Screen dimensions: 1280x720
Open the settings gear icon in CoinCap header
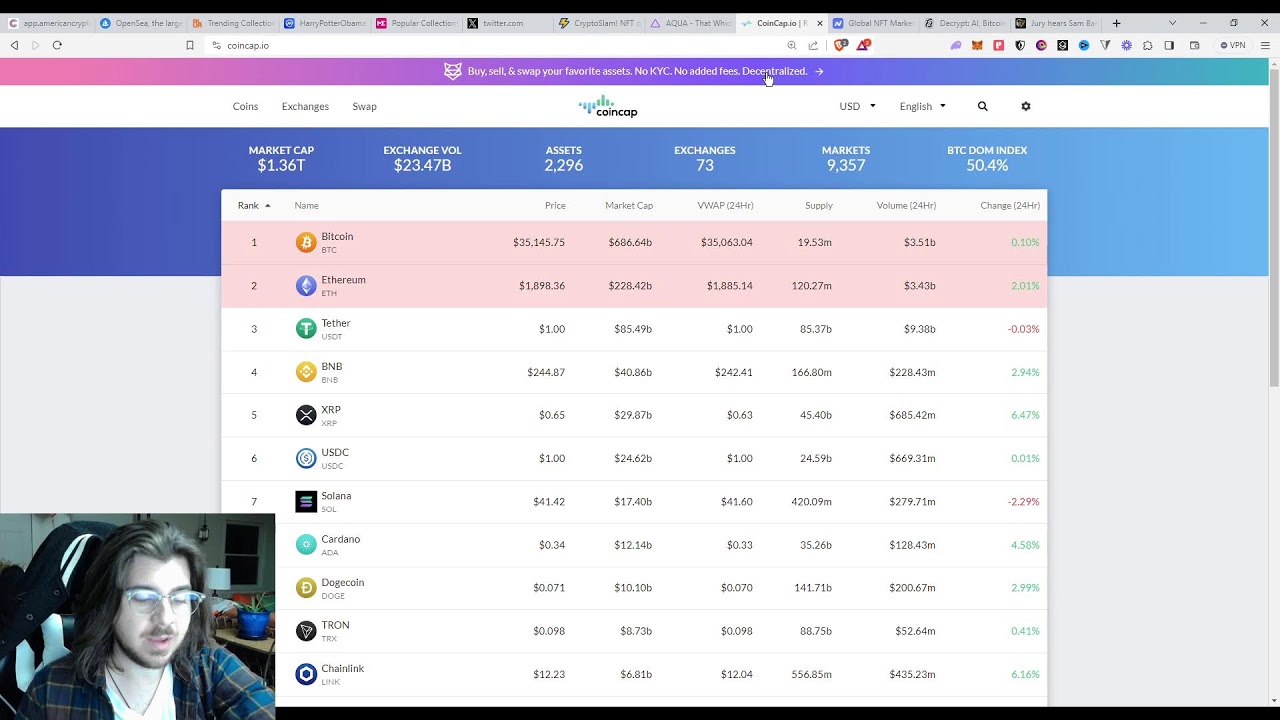pos(1025,106)
